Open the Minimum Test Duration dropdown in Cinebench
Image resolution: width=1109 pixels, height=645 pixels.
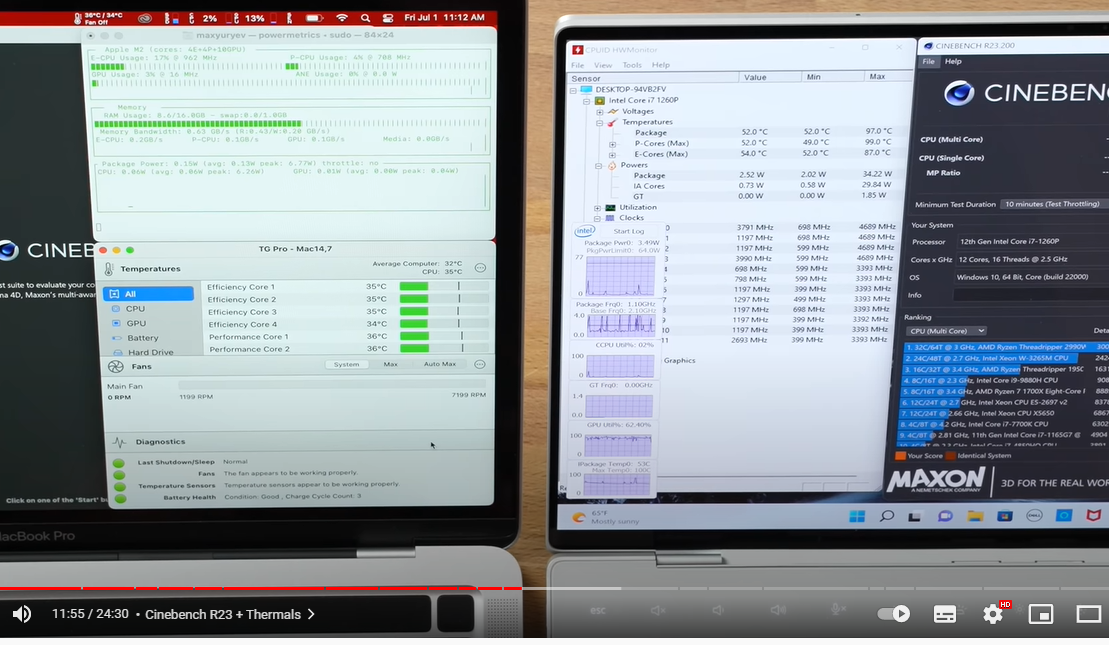(x=1054, y=204)
